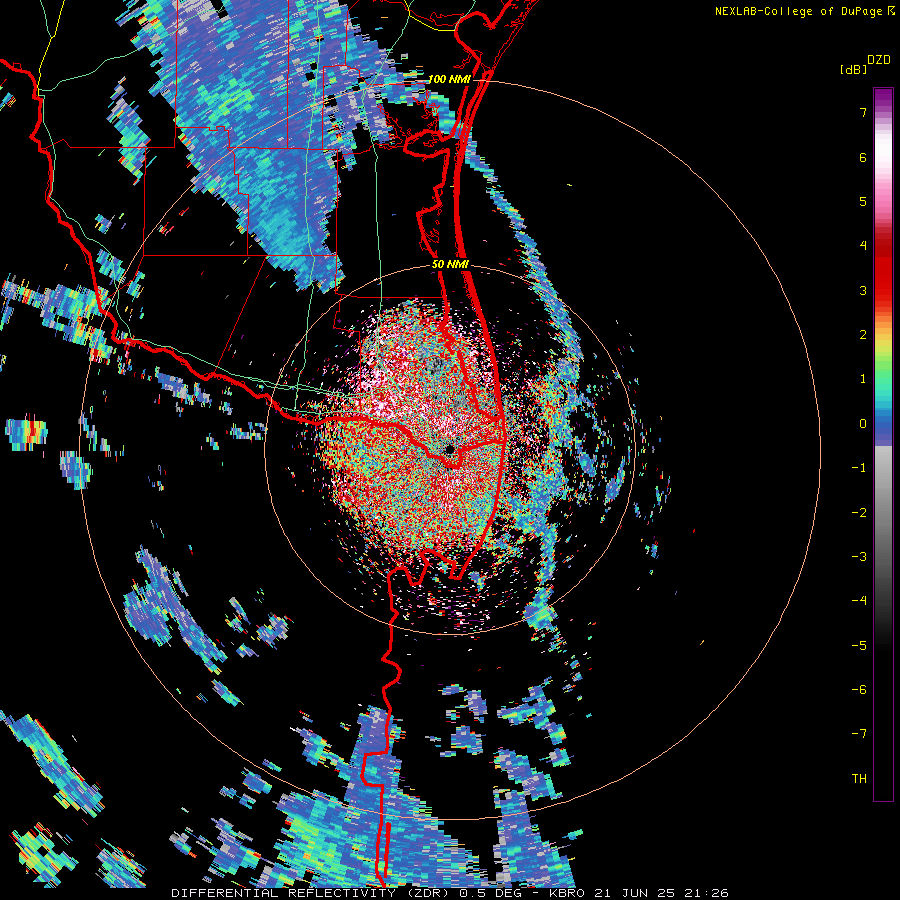This screenshot has height=900, width=900.
Task: Click the 1 value on dB scale
Action: [863, 379]
